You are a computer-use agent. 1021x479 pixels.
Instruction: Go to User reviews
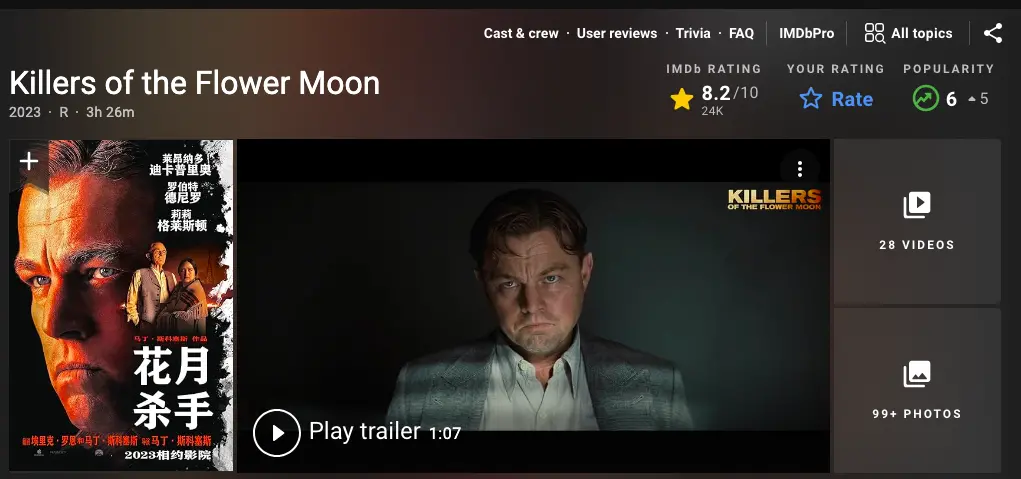617,33
